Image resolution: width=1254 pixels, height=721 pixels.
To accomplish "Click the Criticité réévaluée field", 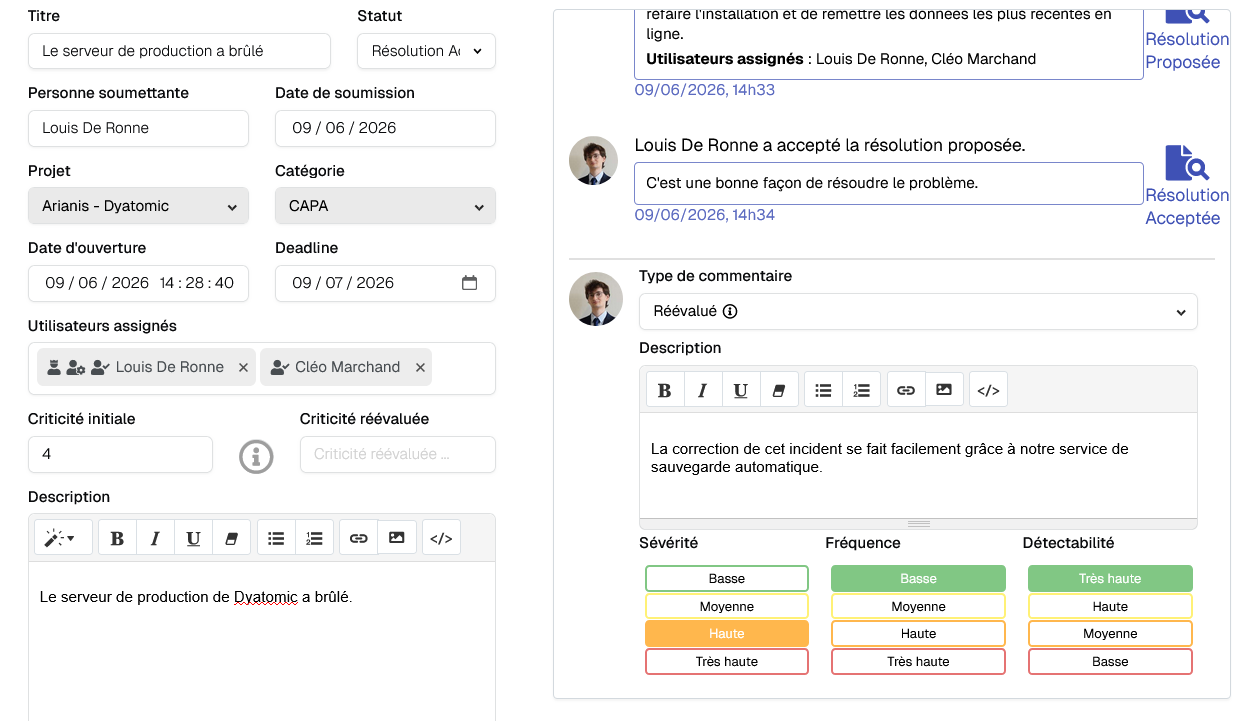I will [x=398, y=454].
